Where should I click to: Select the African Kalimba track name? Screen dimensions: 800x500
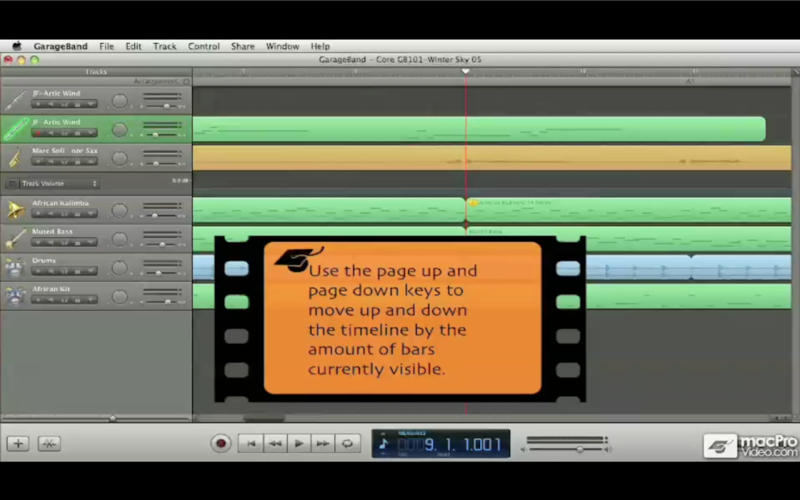coord(60,203)
